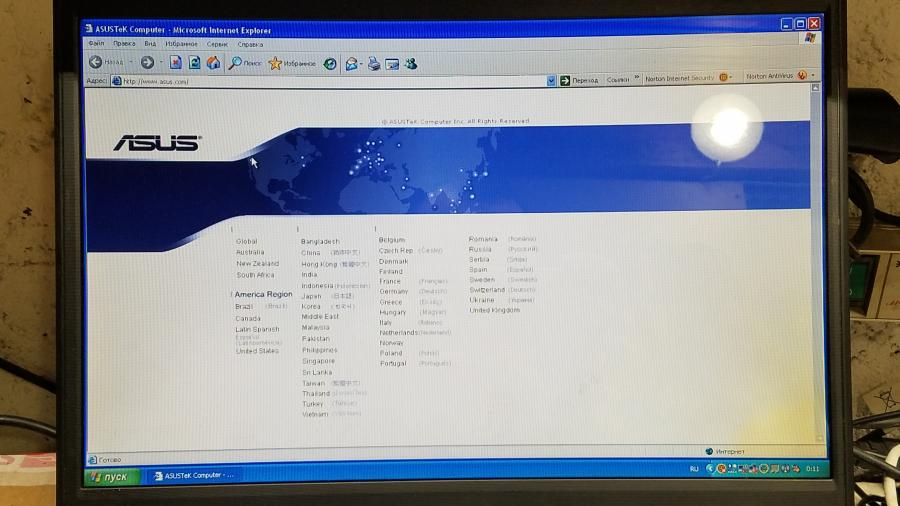Choose the Brazil link
The image size is (900, 506).
click(244, 307)
